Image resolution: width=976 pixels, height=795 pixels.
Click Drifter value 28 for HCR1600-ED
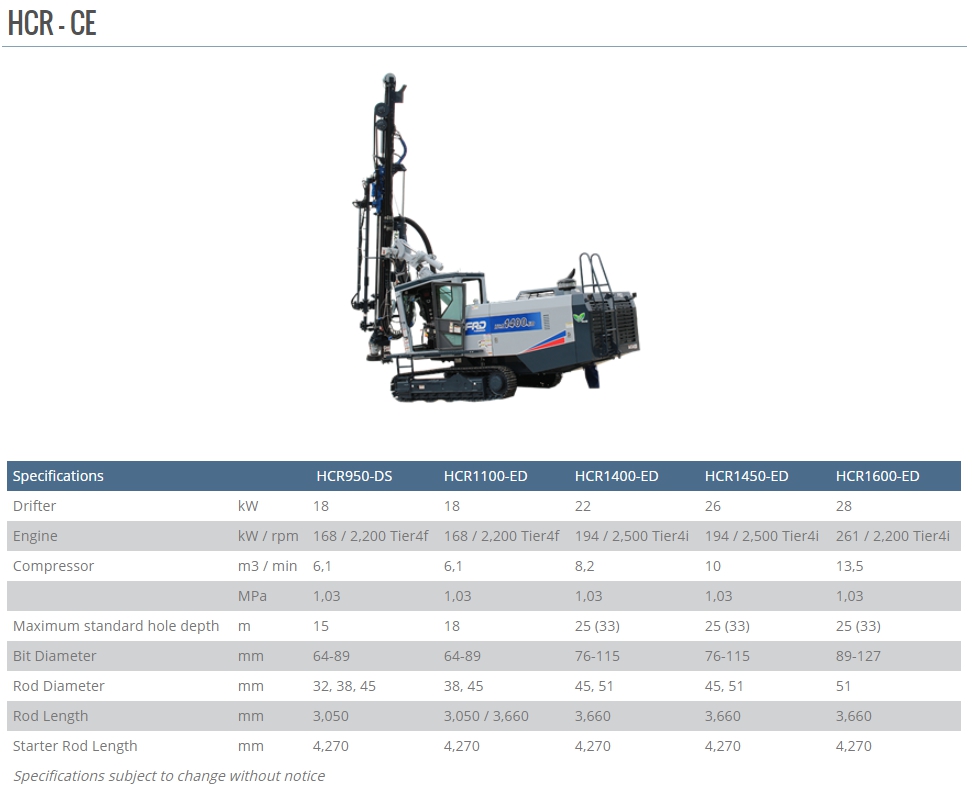click(843, 506)
